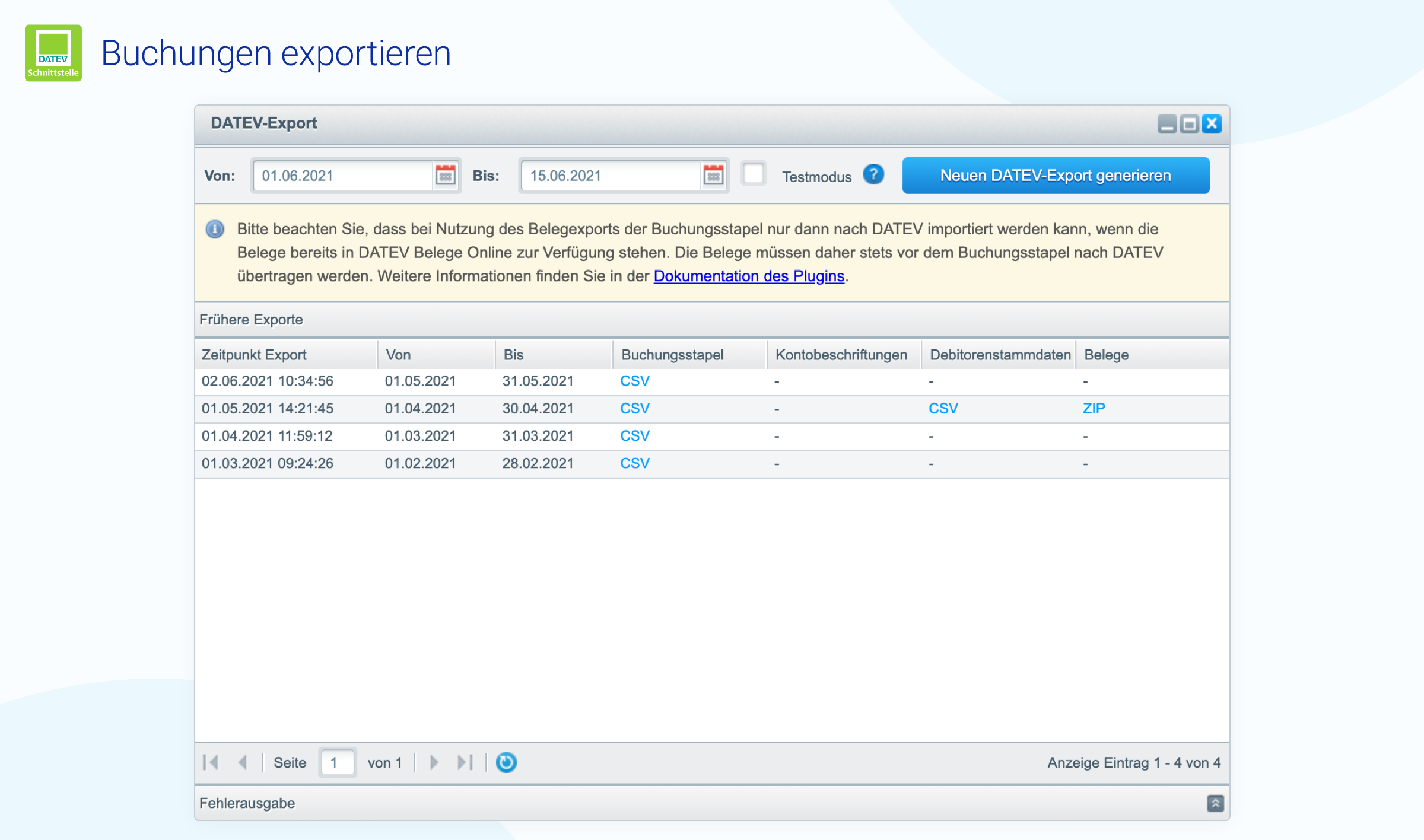This screenshot has width=1424, height=840.
Task: Close the DATEV-Export window
Action: [x=1212, y=123]
